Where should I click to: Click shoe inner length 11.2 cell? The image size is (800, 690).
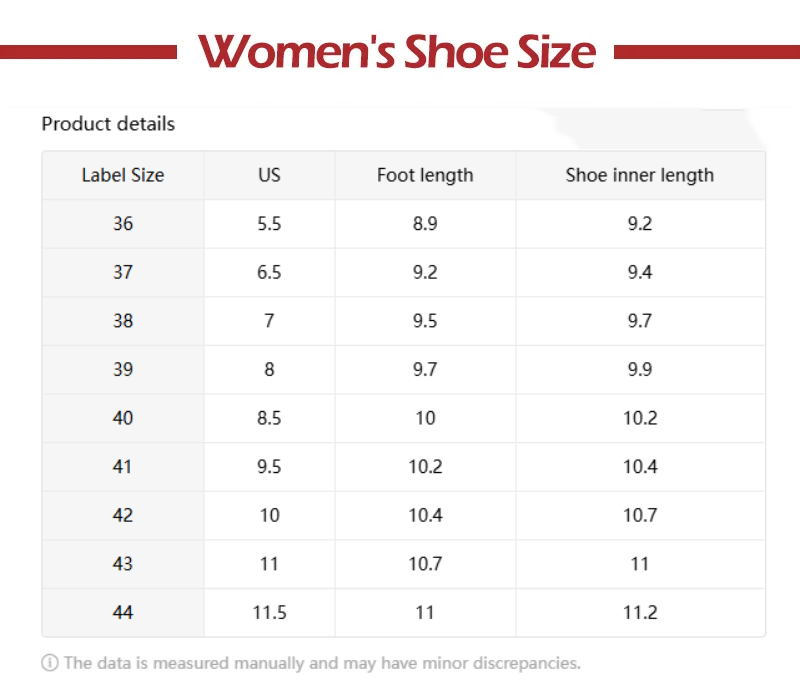[640, 612]
